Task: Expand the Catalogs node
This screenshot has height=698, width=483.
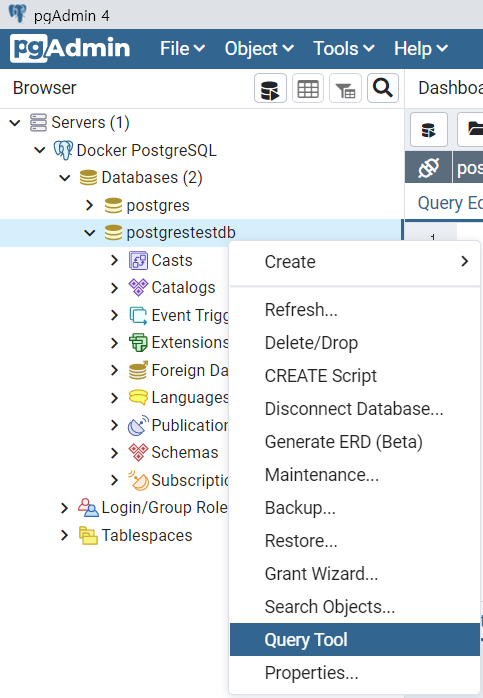Action: tap(114, 288)
